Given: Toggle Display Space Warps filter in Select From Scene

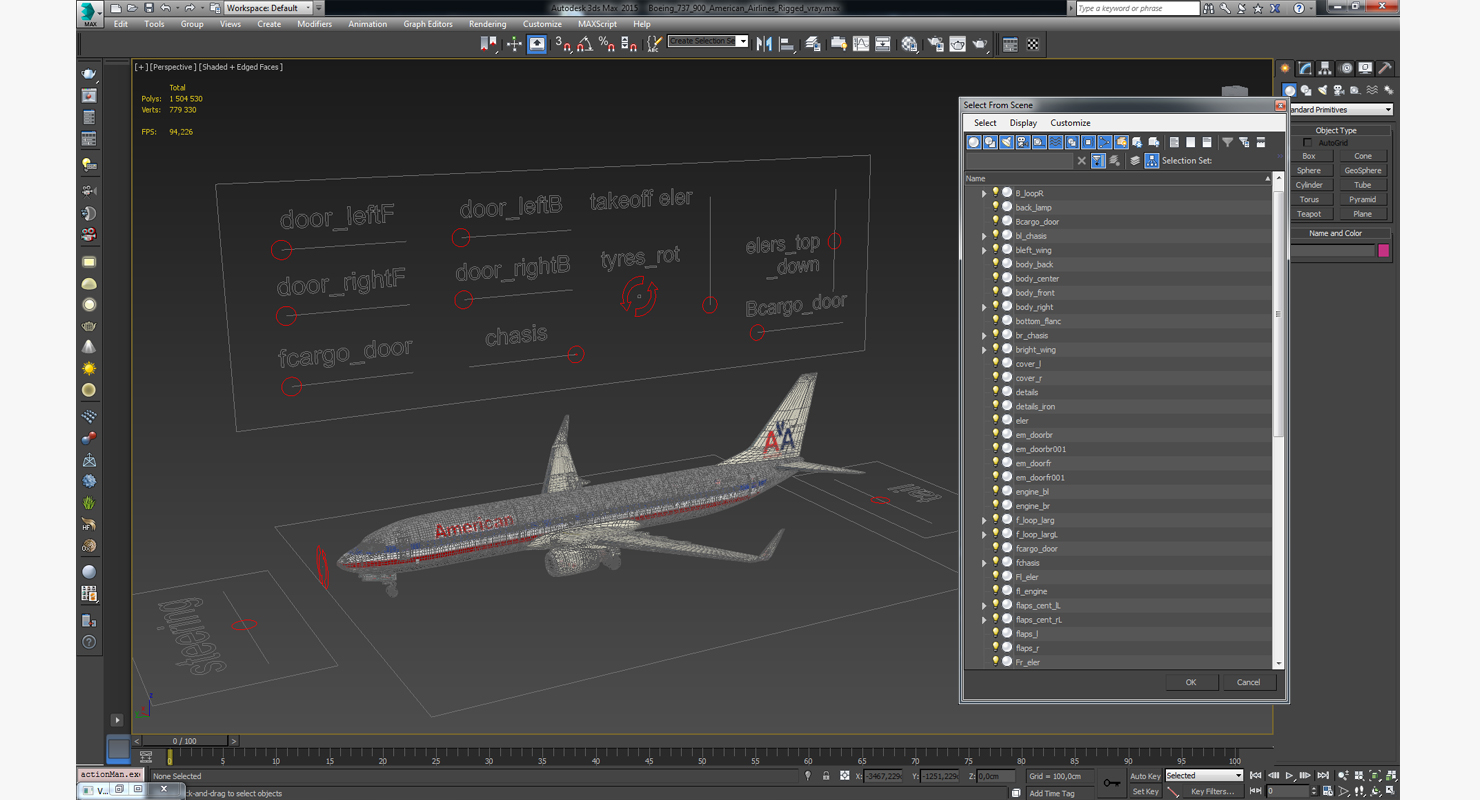Looking at the screenshot, I should pyautogui.click(x=1056, y=142).
